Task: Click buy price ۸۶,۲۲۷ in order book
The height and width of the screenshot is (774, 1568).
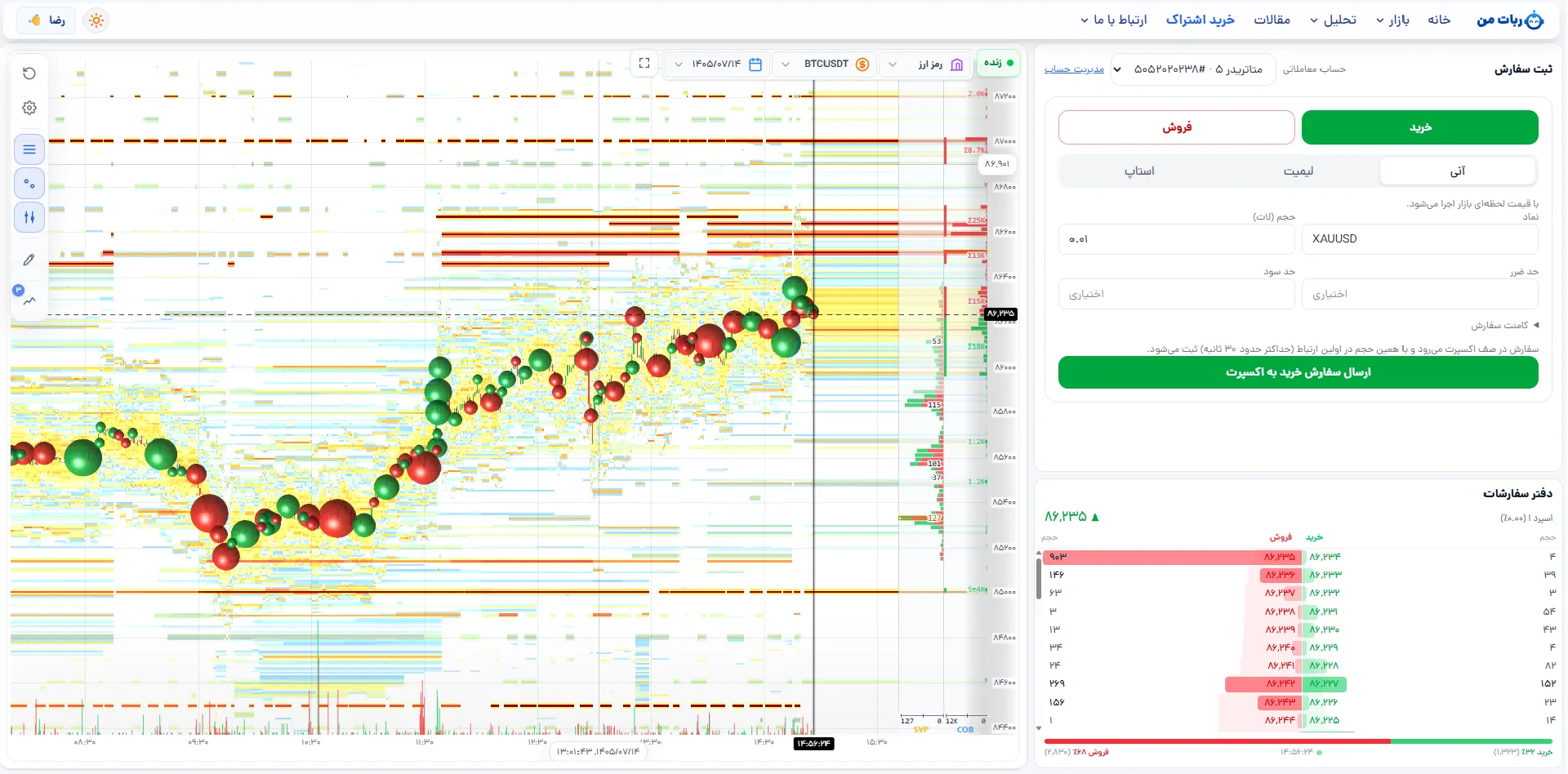Action: [1324, 684]
